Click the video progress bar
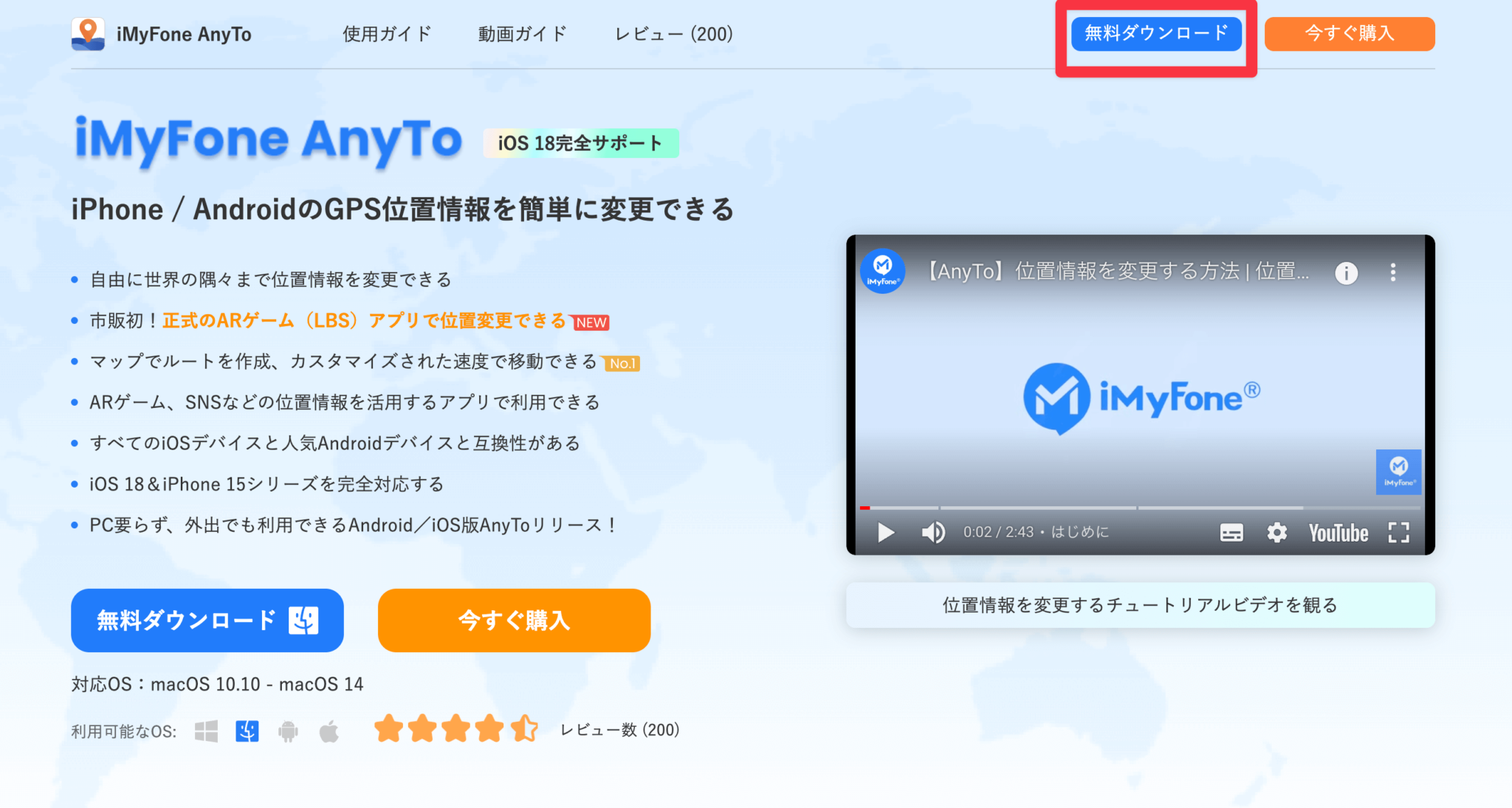This screenshot has width=1512, height=808. (1140, 508)
